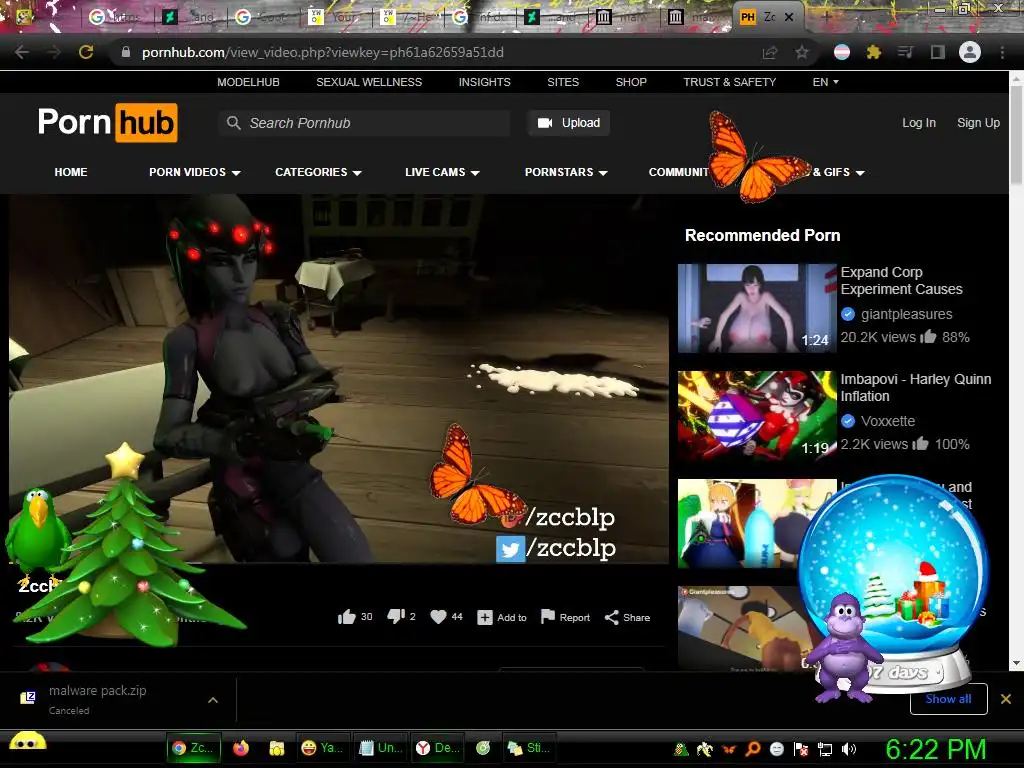Go back using the browser back arrow
The image size is (1024, 768).
tap(22, 52)
